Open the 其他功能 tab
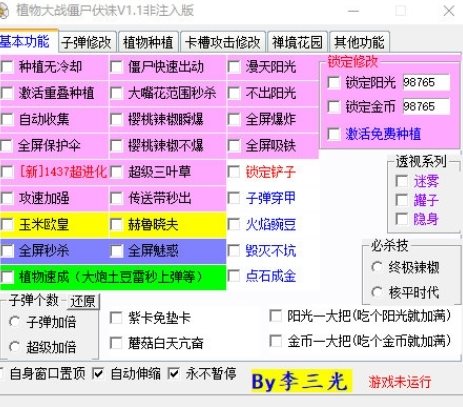Image resolution: width=463 pixels, height=407 pixels. click(x=359, y=42)
